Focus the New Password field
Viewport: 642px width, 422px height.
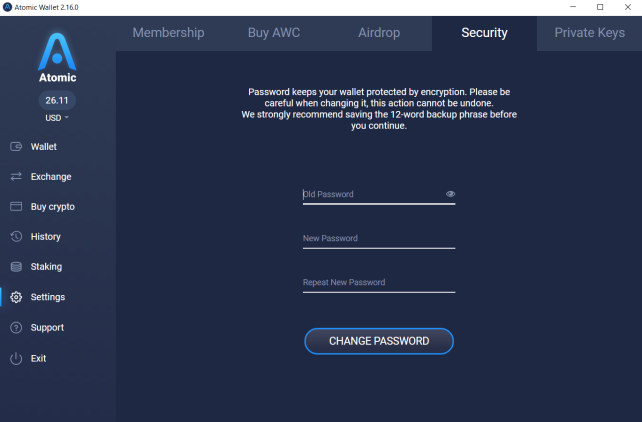[379, 239]
